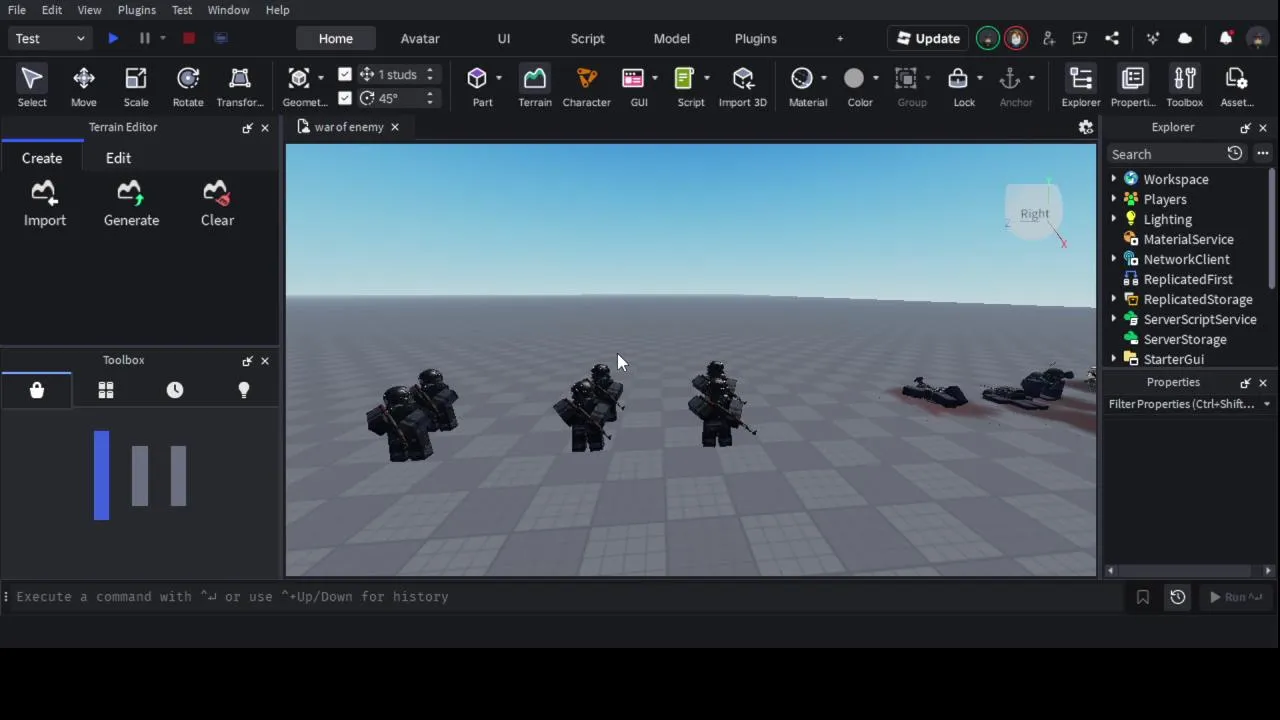Expand the ReplicatedStorage tree node
The height and width of the screenshot is (720, 1280).
click(x=1114, y=299)
